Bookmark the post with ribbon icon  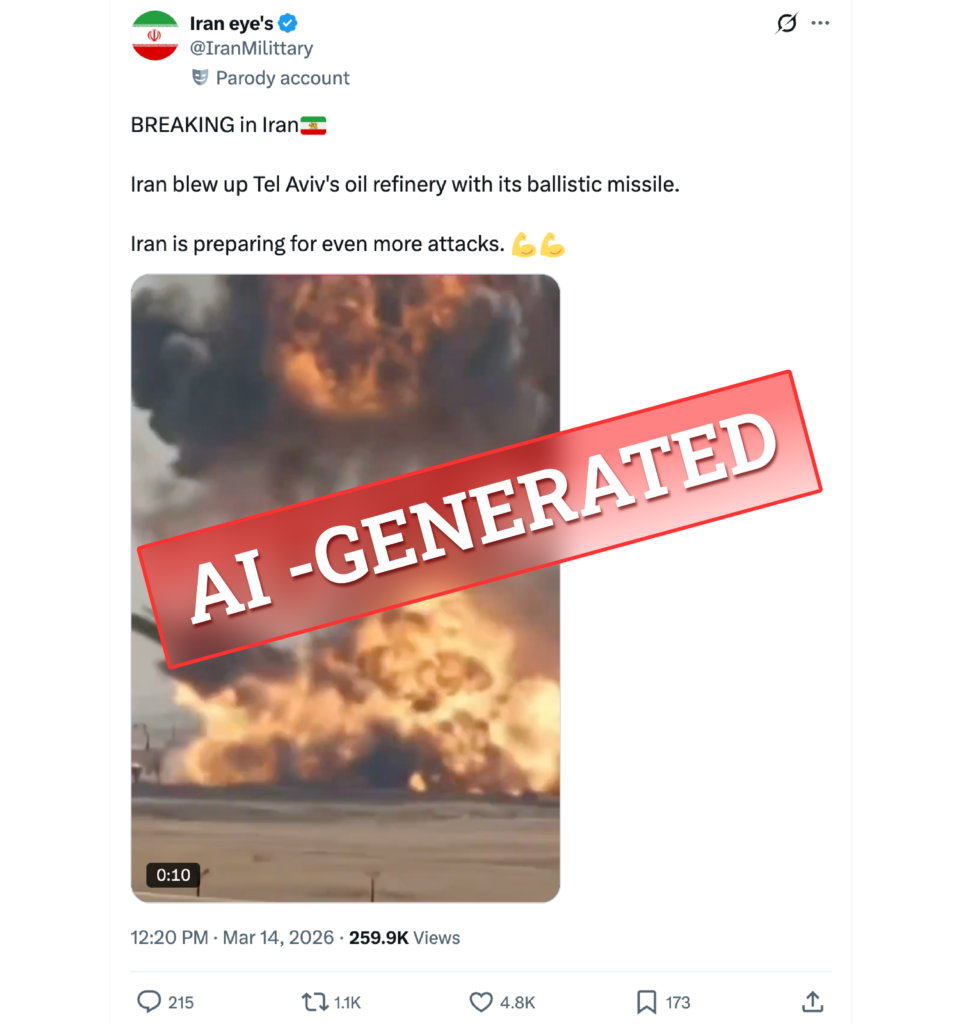tap(646, 1002)
